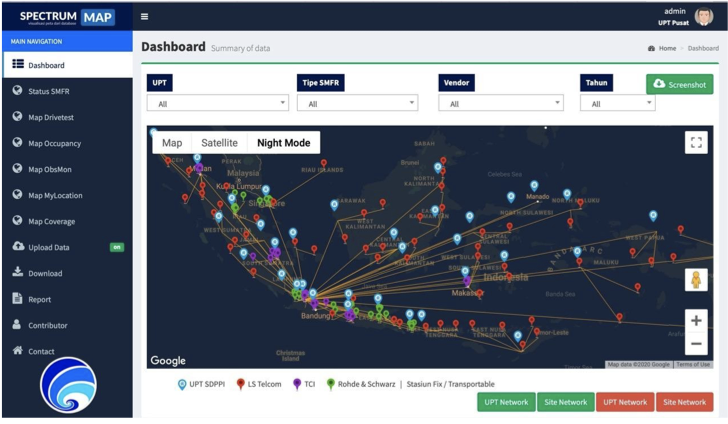This screenshot has height=424, width=728.
Task: Click Home breadcrumb link
Action: [x=667, y=48]
